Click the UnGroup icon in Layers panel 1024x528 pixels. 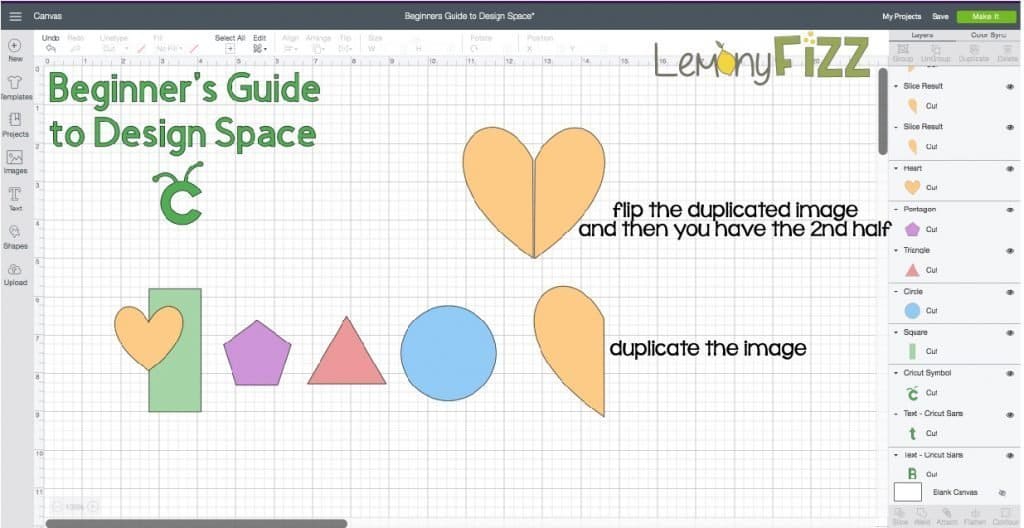[935, 50]
